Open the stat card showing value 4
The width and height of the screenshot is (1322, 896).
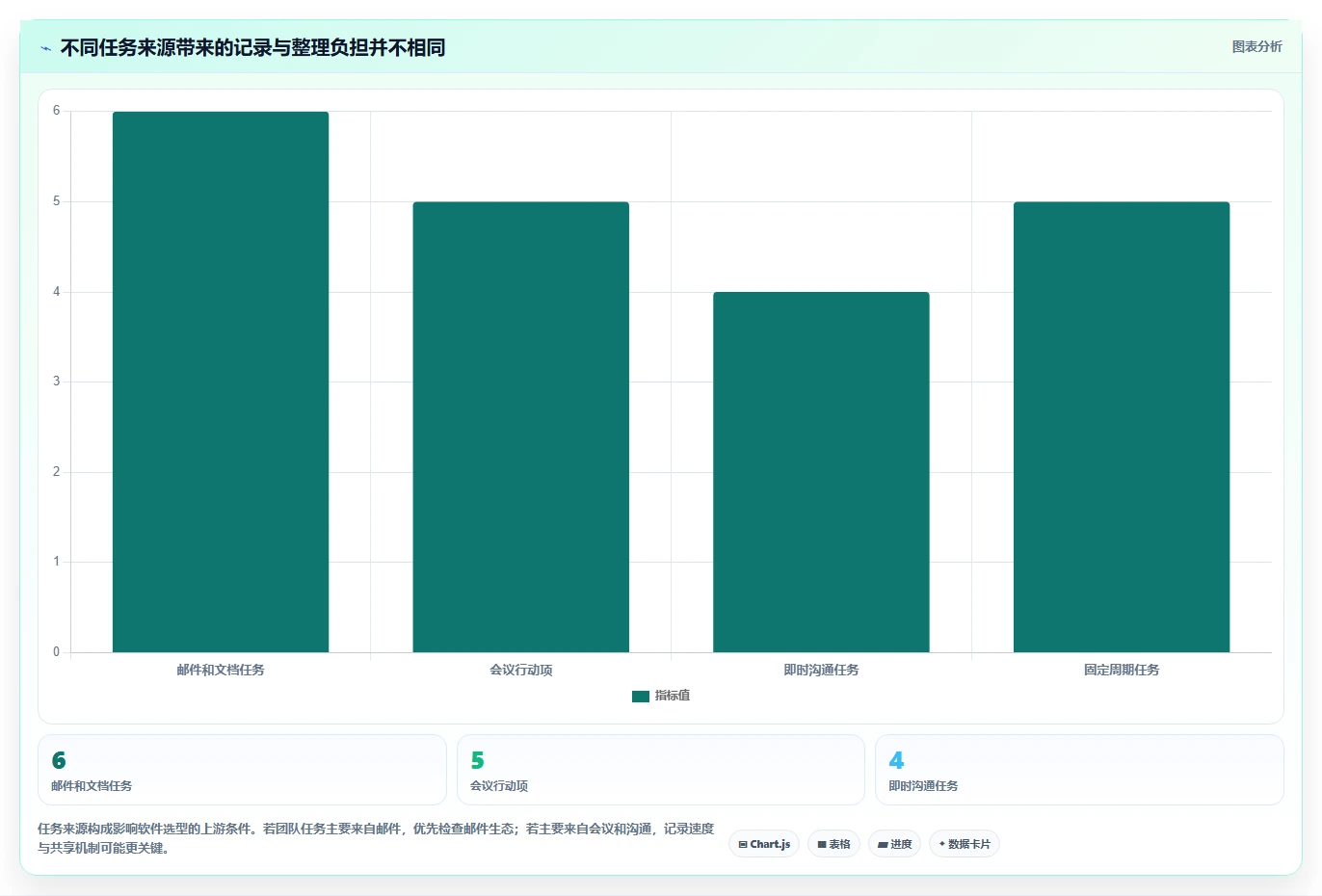[x=1079, y=770]
